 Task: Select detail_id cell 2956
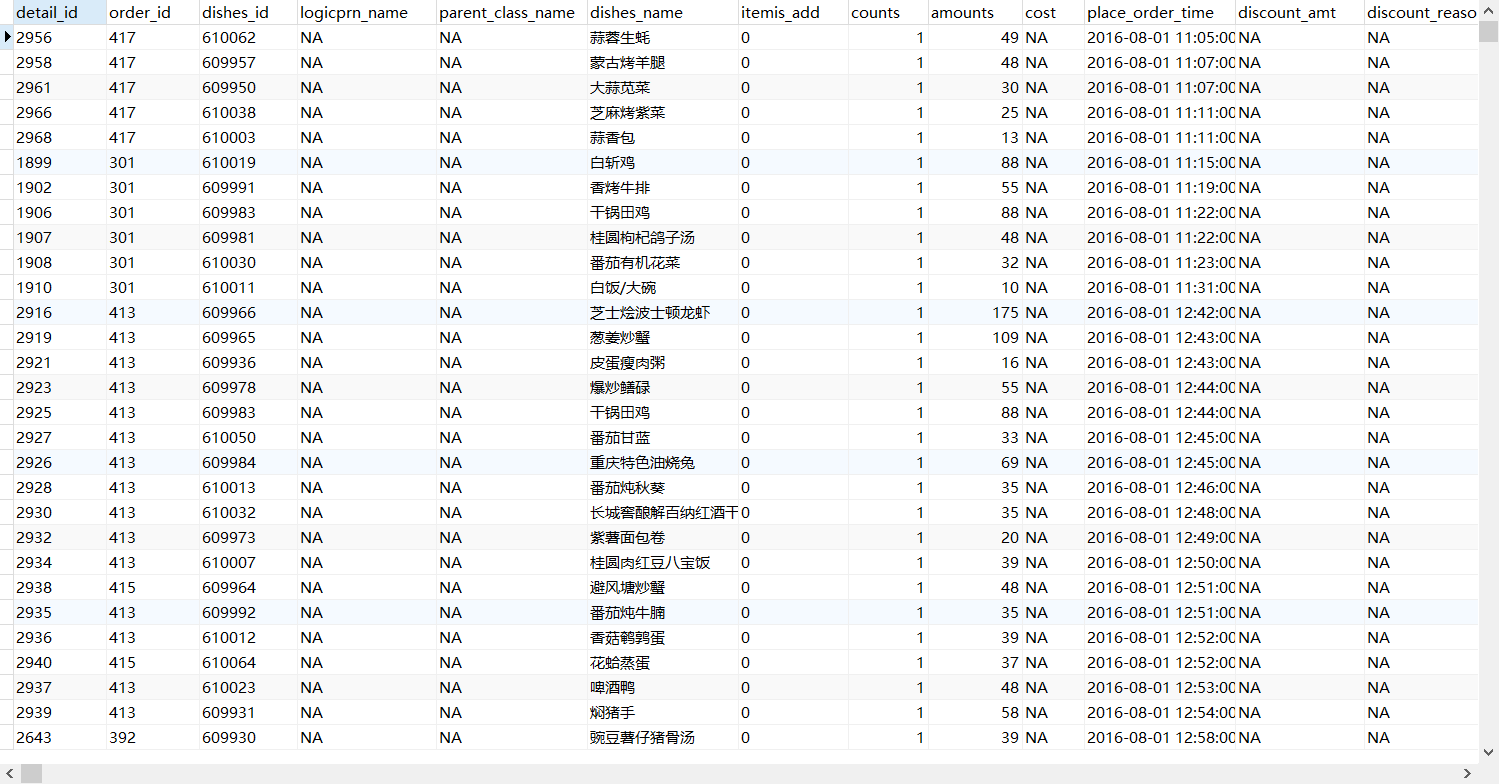pos(60,37)
